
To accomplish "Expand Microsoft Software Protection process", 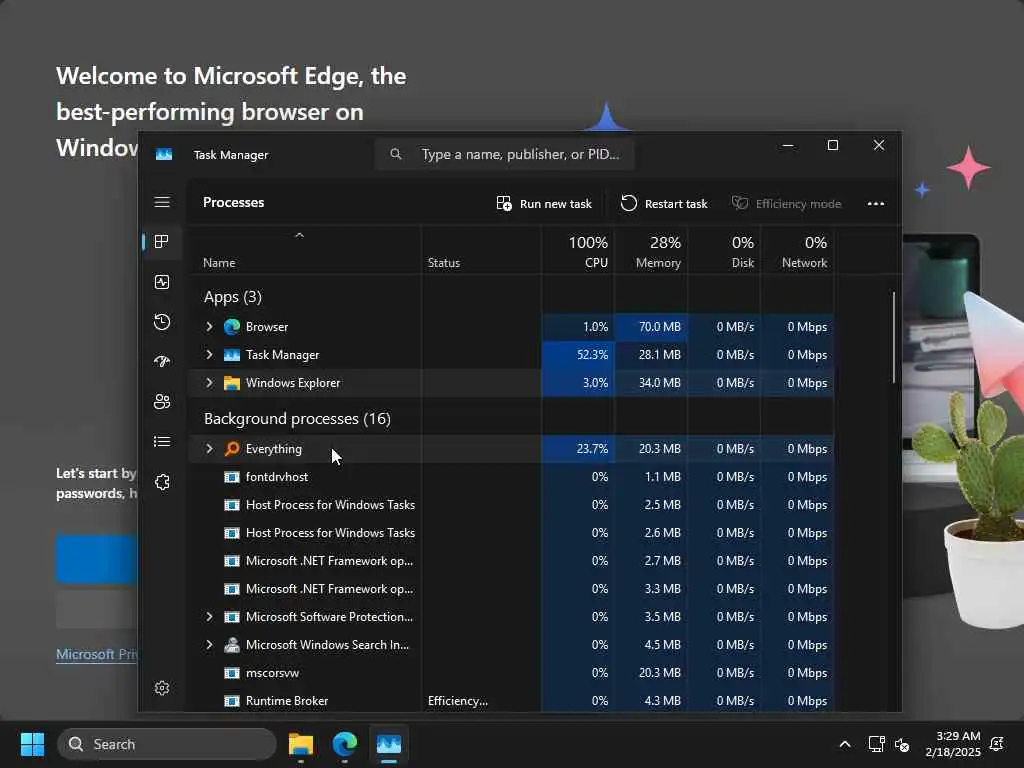I will [209, 616].
